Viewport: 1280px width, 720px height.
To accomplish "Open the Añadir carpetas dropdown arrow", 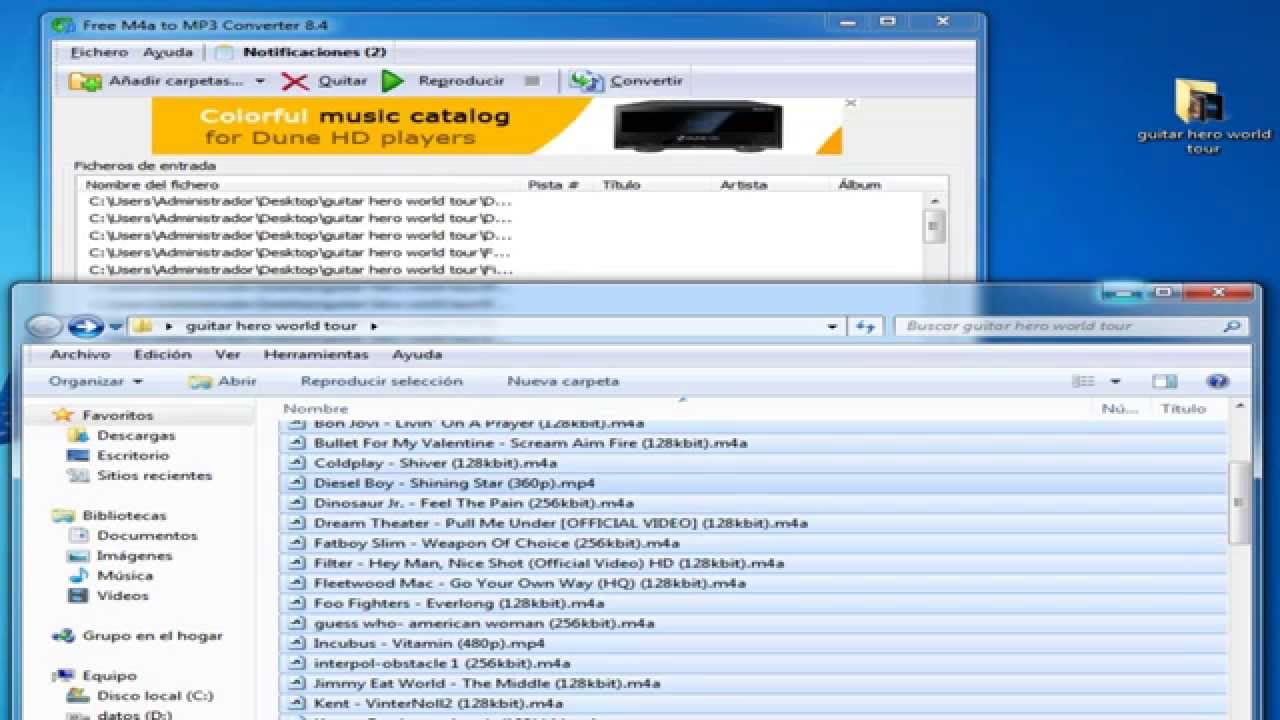I will pos(260,81).
